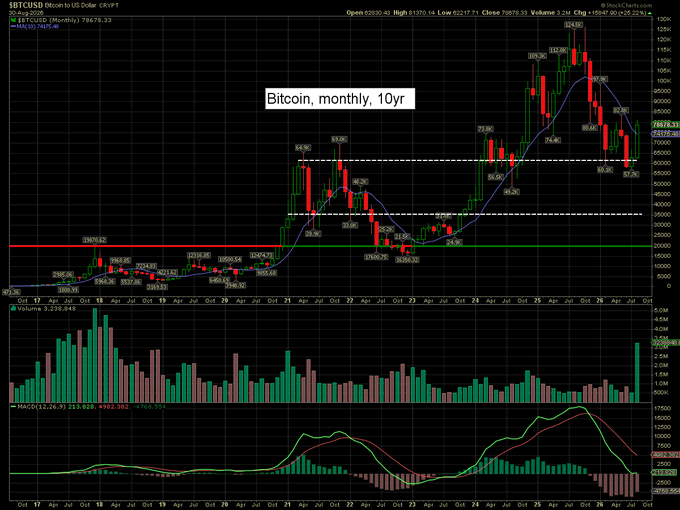
Task: Click the 82.8K price label
Action: (621, 111)
